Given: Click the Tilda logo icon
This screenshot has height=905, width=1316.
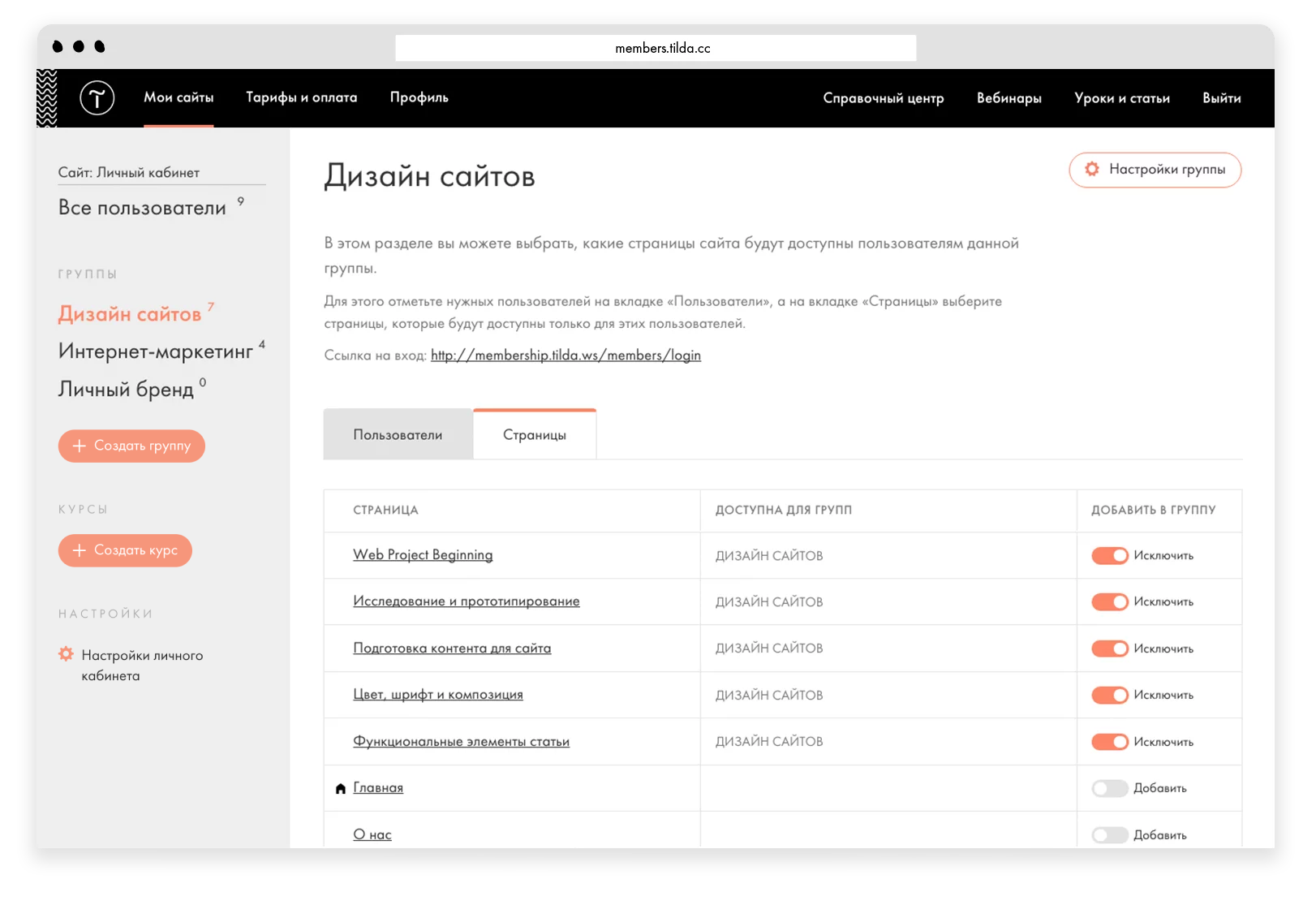Looking at the screenshot, I should click(97, 98).
